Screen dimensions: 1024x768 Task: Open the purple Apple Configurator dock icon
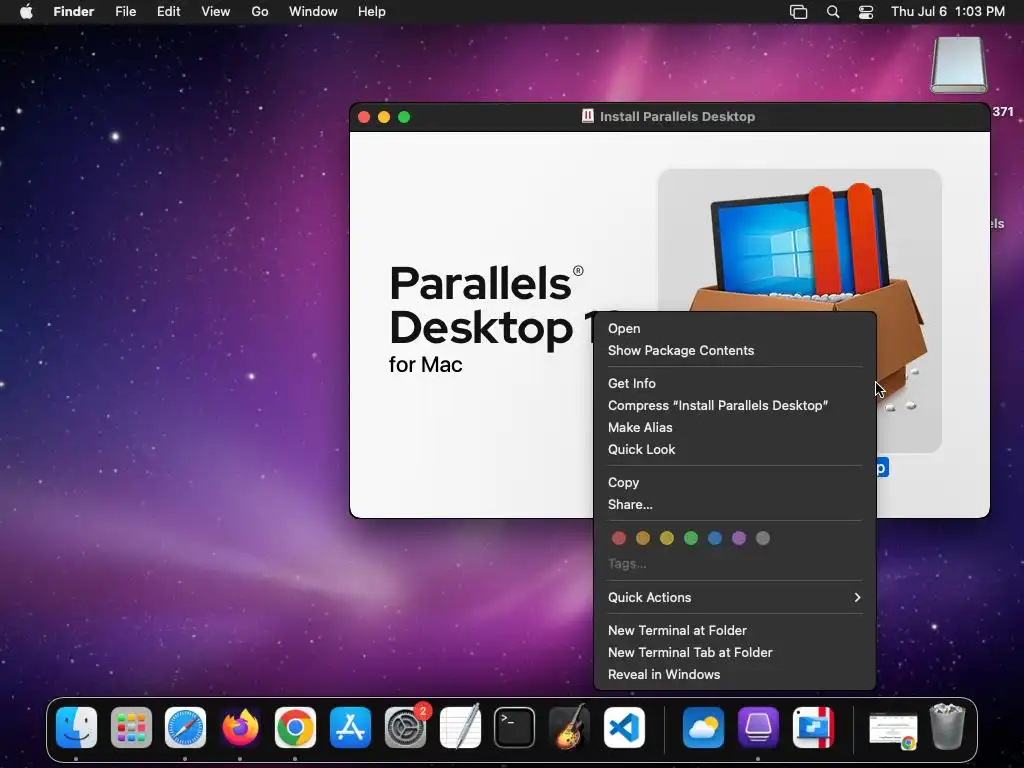tap(758, 727)
